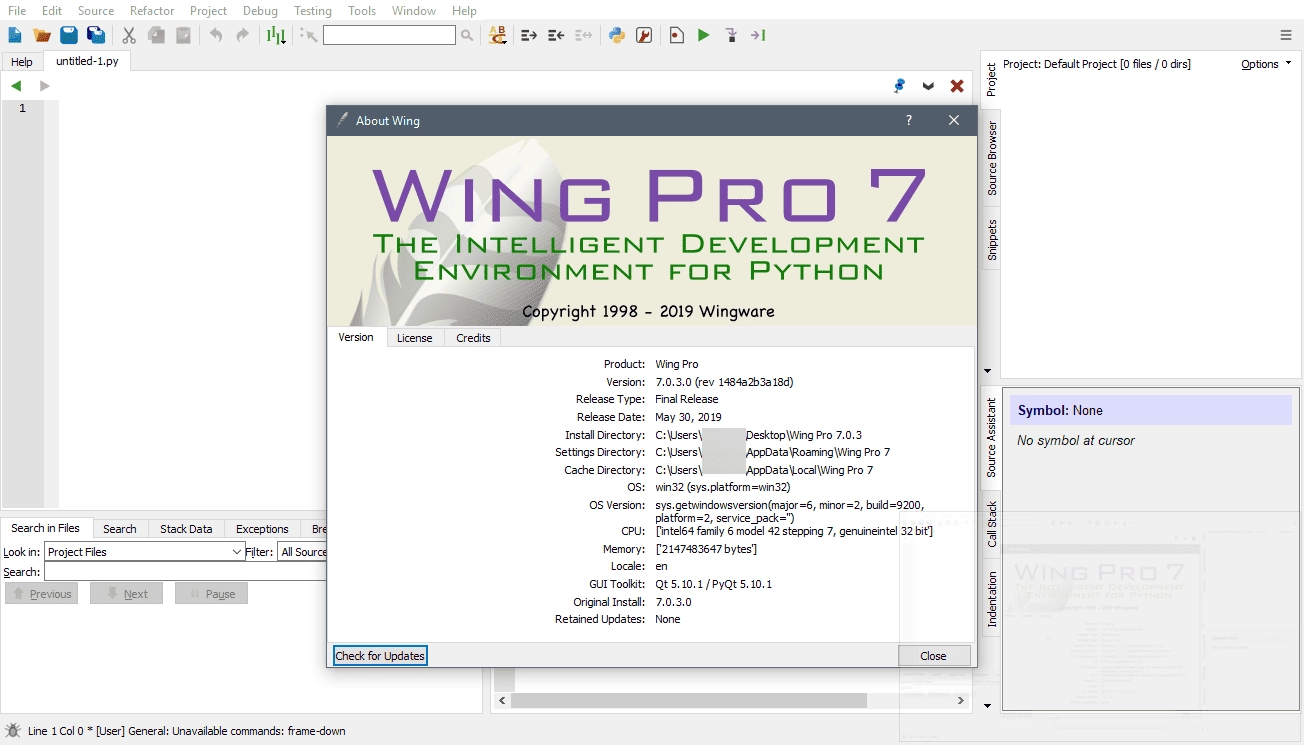The image size is (1304, 745).
Task: Switch to Credits tab in About dialog
Action: click(x=473, y=338)
